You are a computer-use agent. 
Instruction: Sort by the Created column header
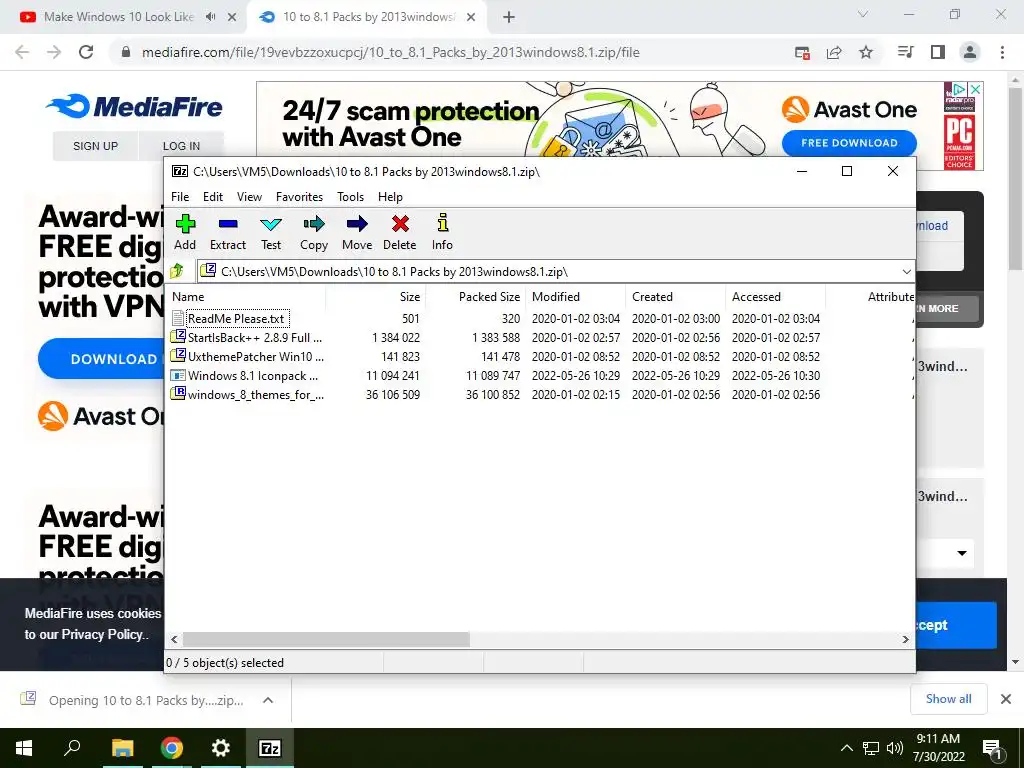point(675,296)
